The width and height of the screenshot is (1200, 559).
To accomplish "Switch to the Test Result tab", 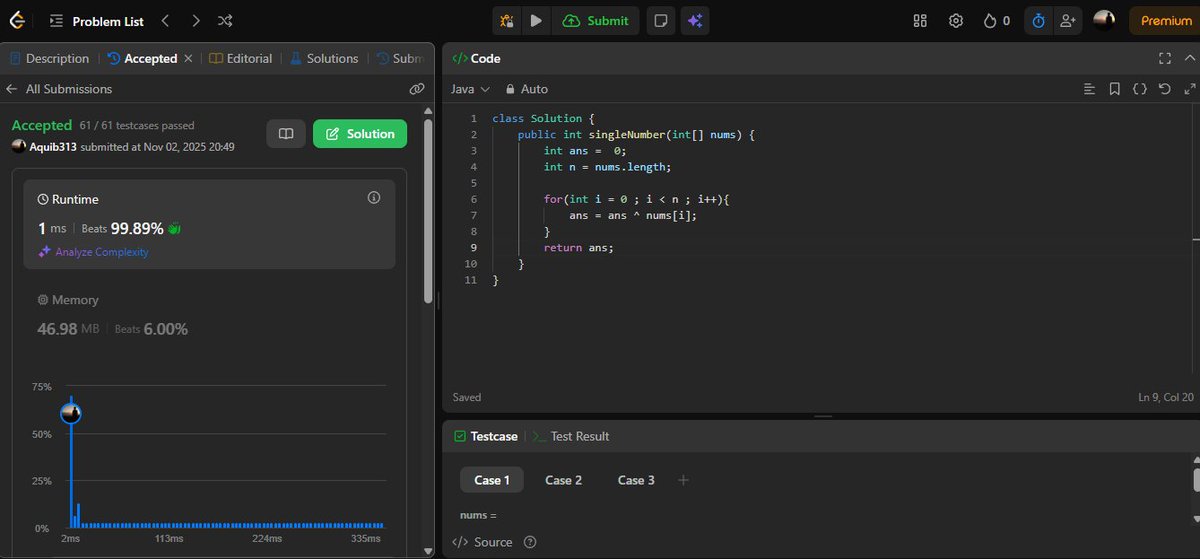I will 571,436.
